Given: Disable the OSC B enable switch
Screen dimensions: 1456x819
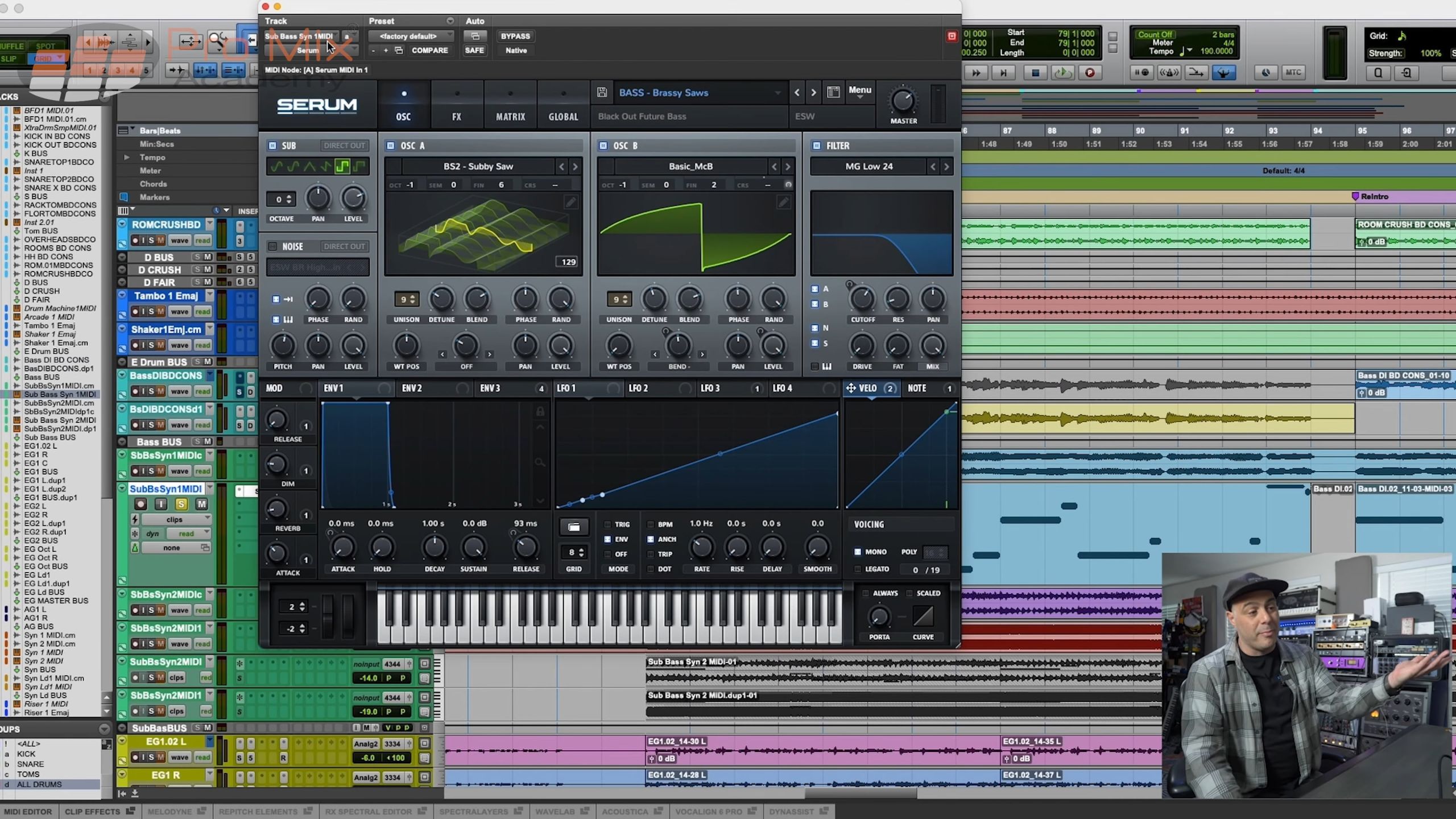Looking at the screenshot, I should tap(603, 146).
